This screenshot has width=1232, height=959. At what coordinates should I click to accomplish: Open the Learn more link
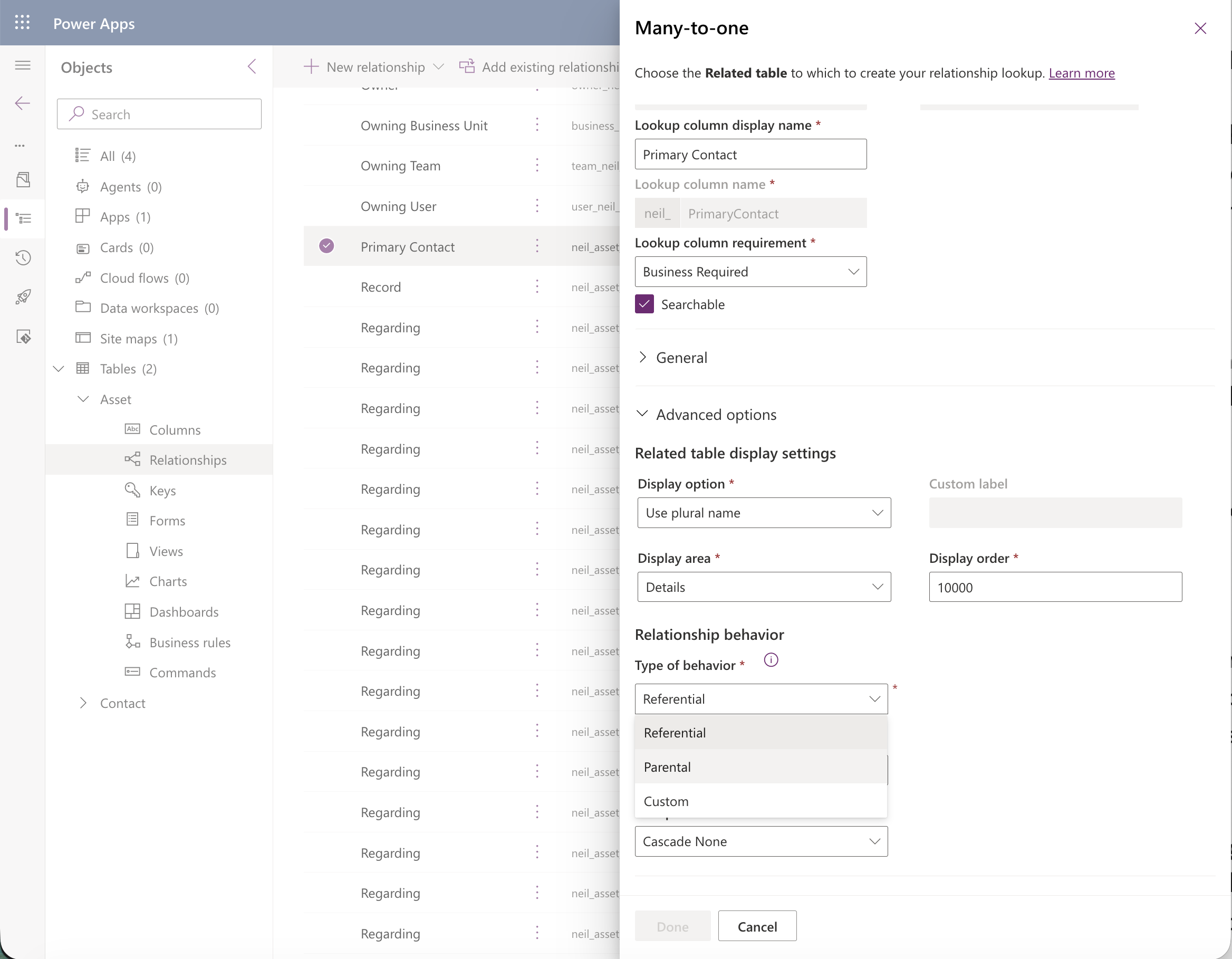point(1081,73)
